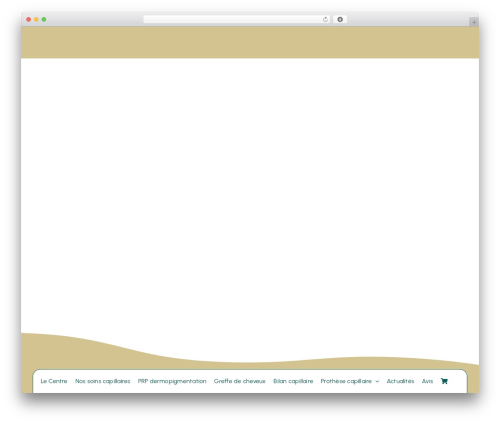Open the Prothèse capillaire menu item
Screen dimensions: 500x423
point(346,381)
